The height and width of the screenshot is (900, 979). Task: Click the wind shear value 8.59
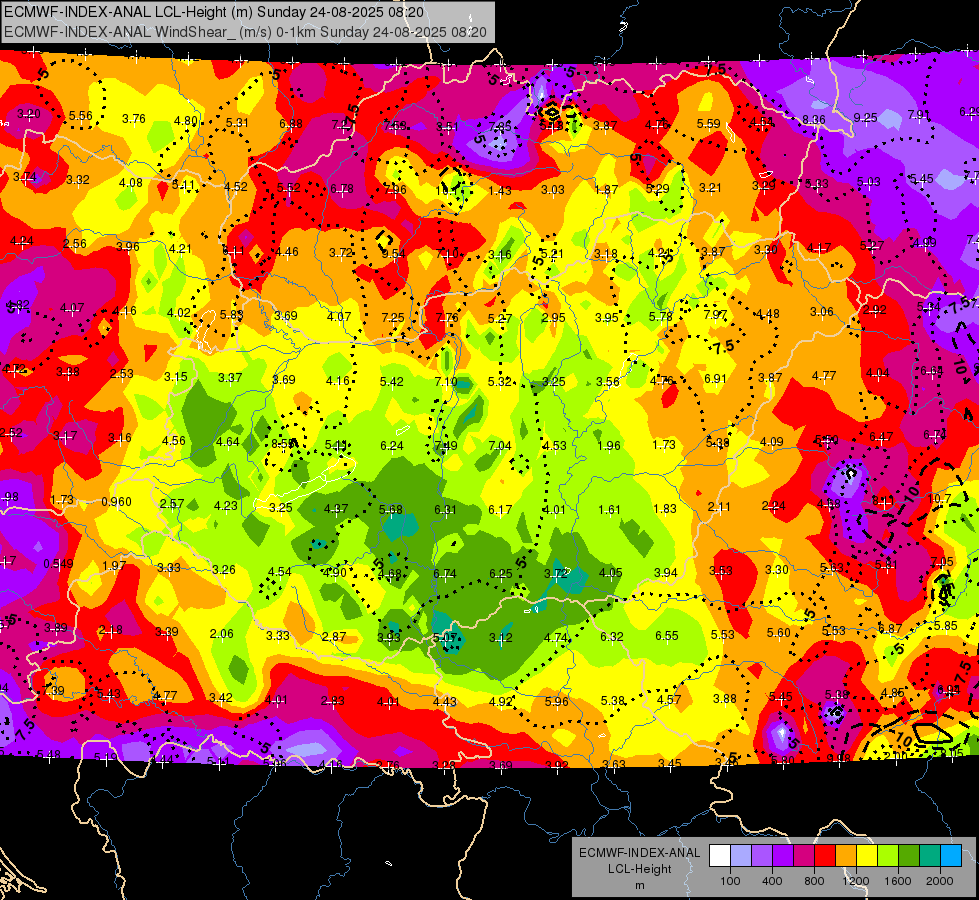click(282, 443)
